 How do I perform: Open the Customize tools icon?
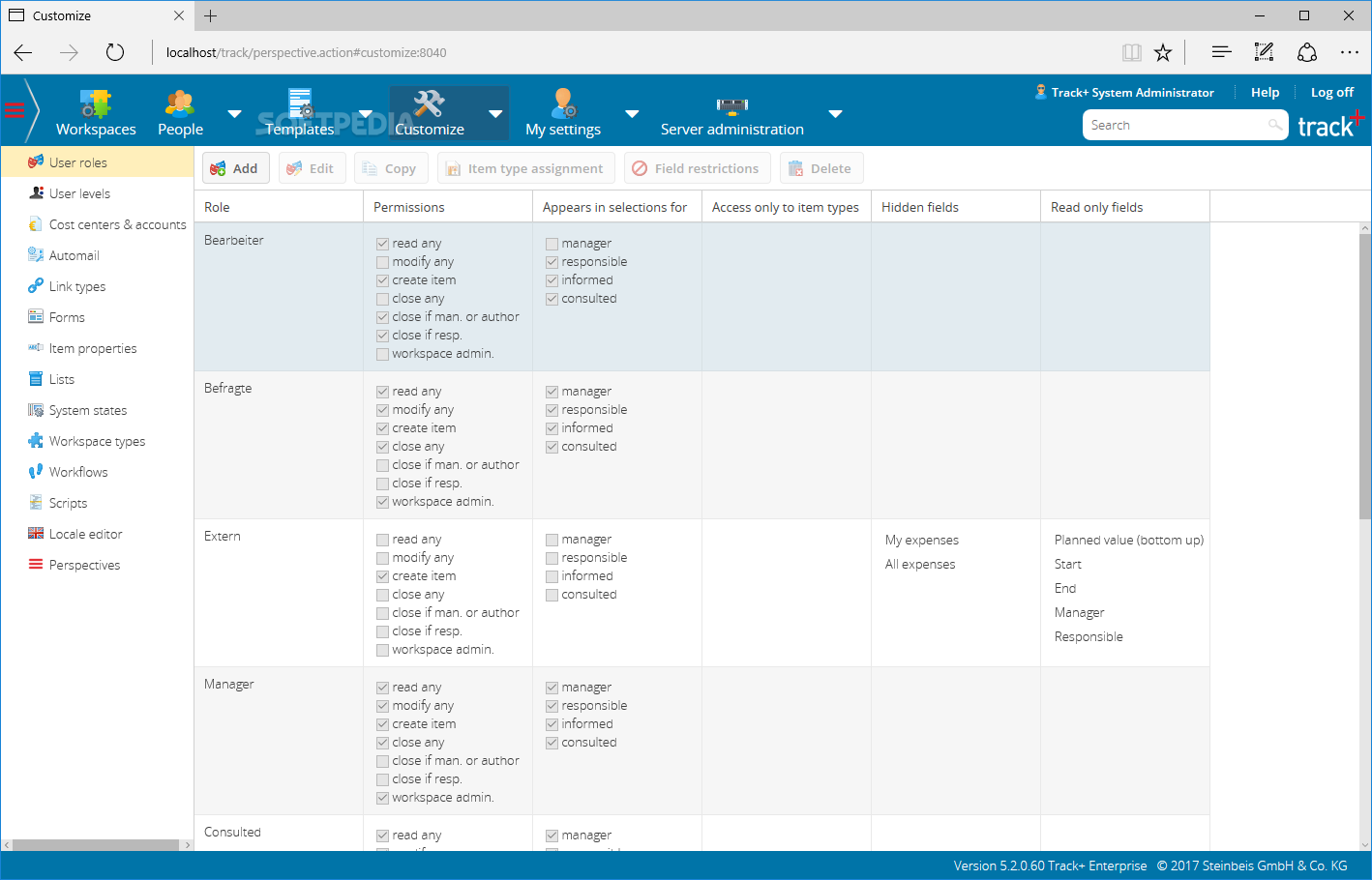[429, 104]
